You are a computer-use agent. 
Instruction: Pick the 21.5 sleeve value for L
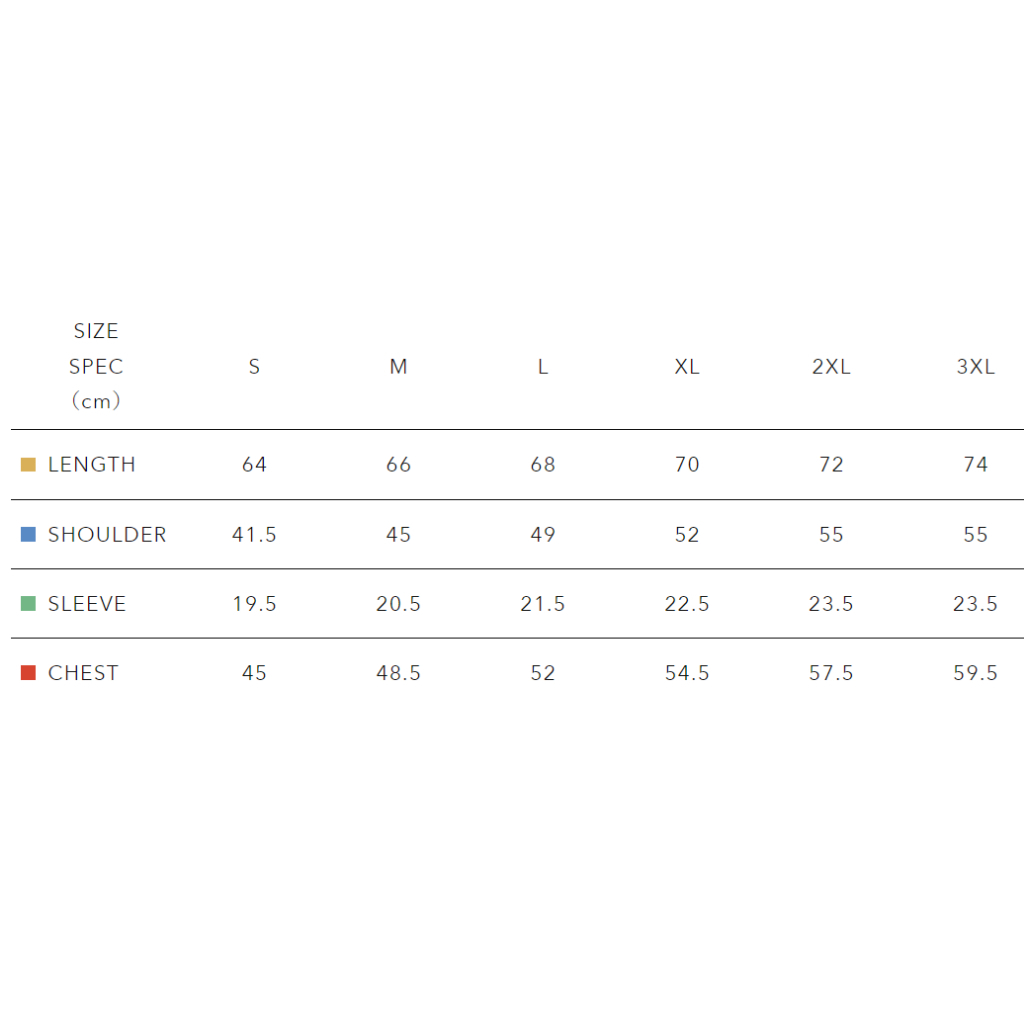[543, 604]
